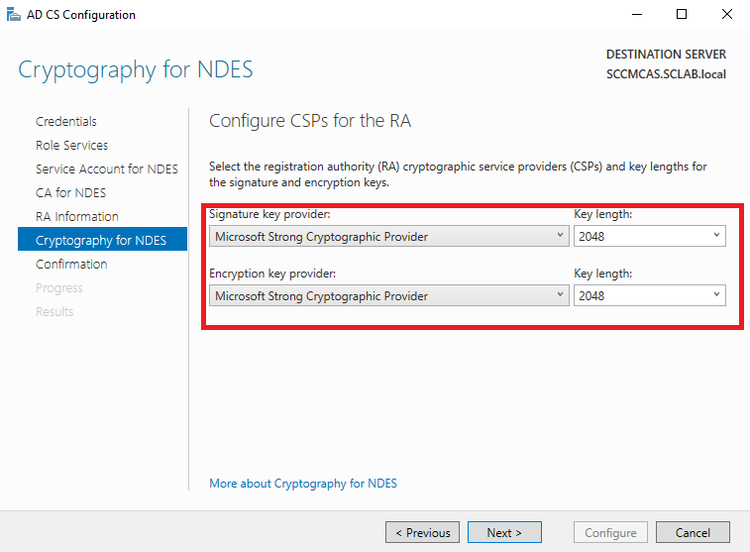Screen dimensions: 750x552
Task: Maximize the AD CS Configuration window
Action: pyautogui.click(x=682, y=15)
